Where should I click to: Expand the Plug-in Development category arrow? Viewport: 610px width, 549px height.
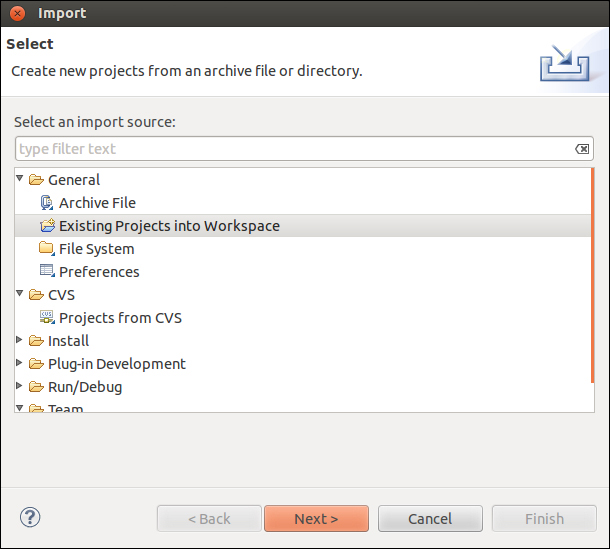tap(20, 363)
